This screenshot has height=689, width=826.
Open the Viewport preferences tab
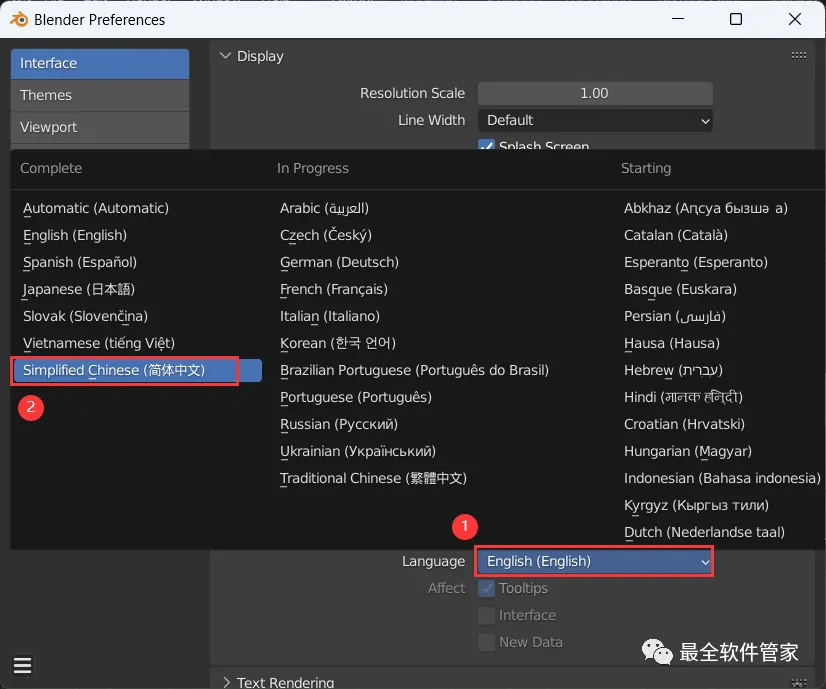tap(100, 127)
